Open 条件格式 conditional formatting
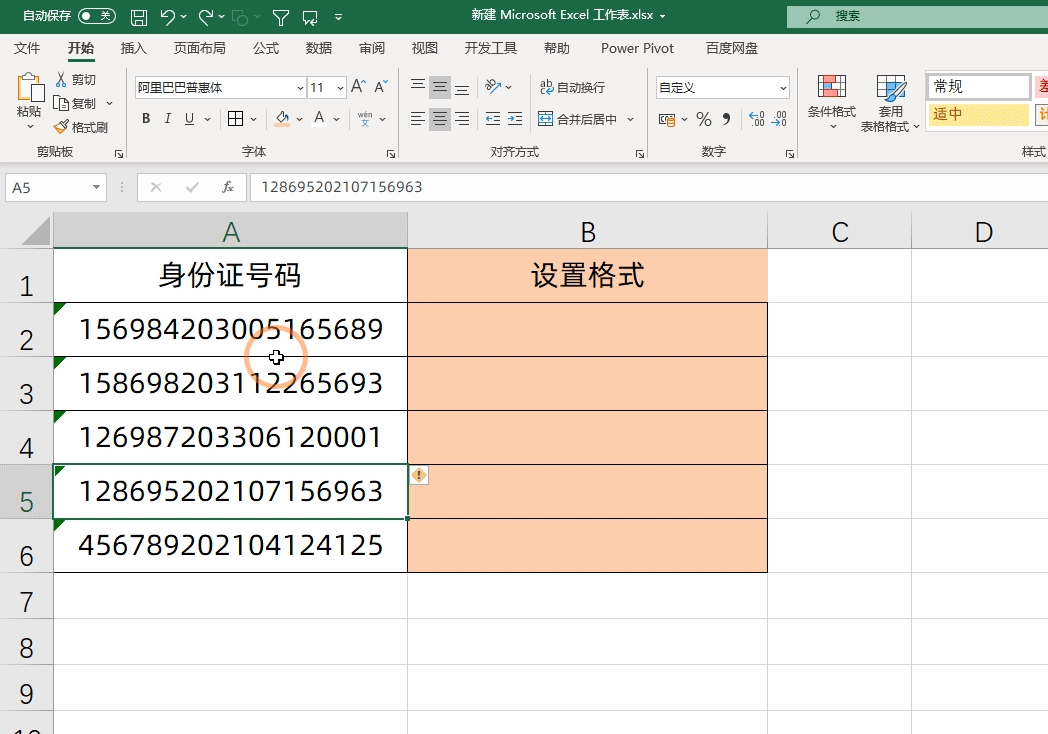1048x734 pixels. coord(831,101)
